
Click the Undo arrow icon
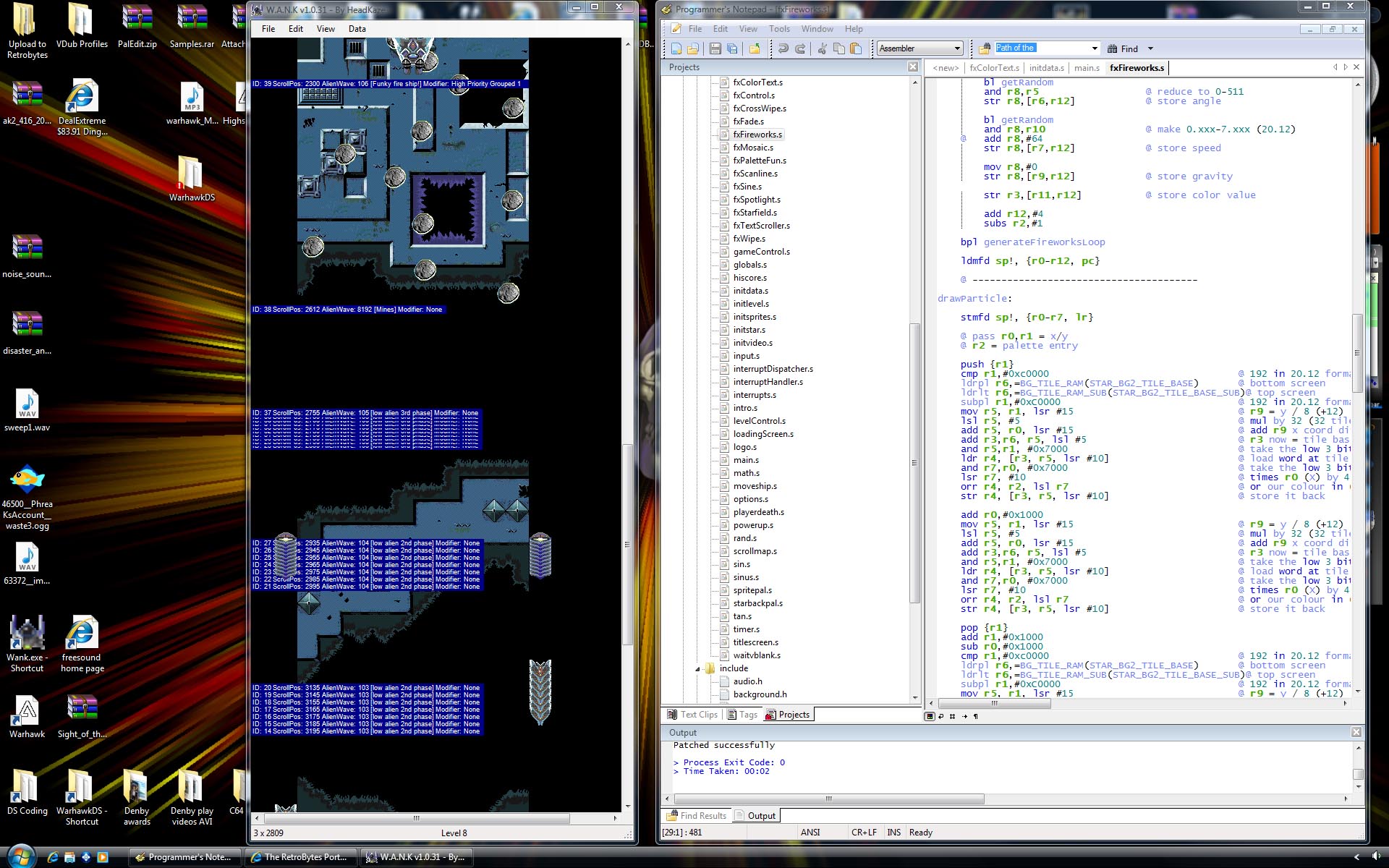point(783,48)
